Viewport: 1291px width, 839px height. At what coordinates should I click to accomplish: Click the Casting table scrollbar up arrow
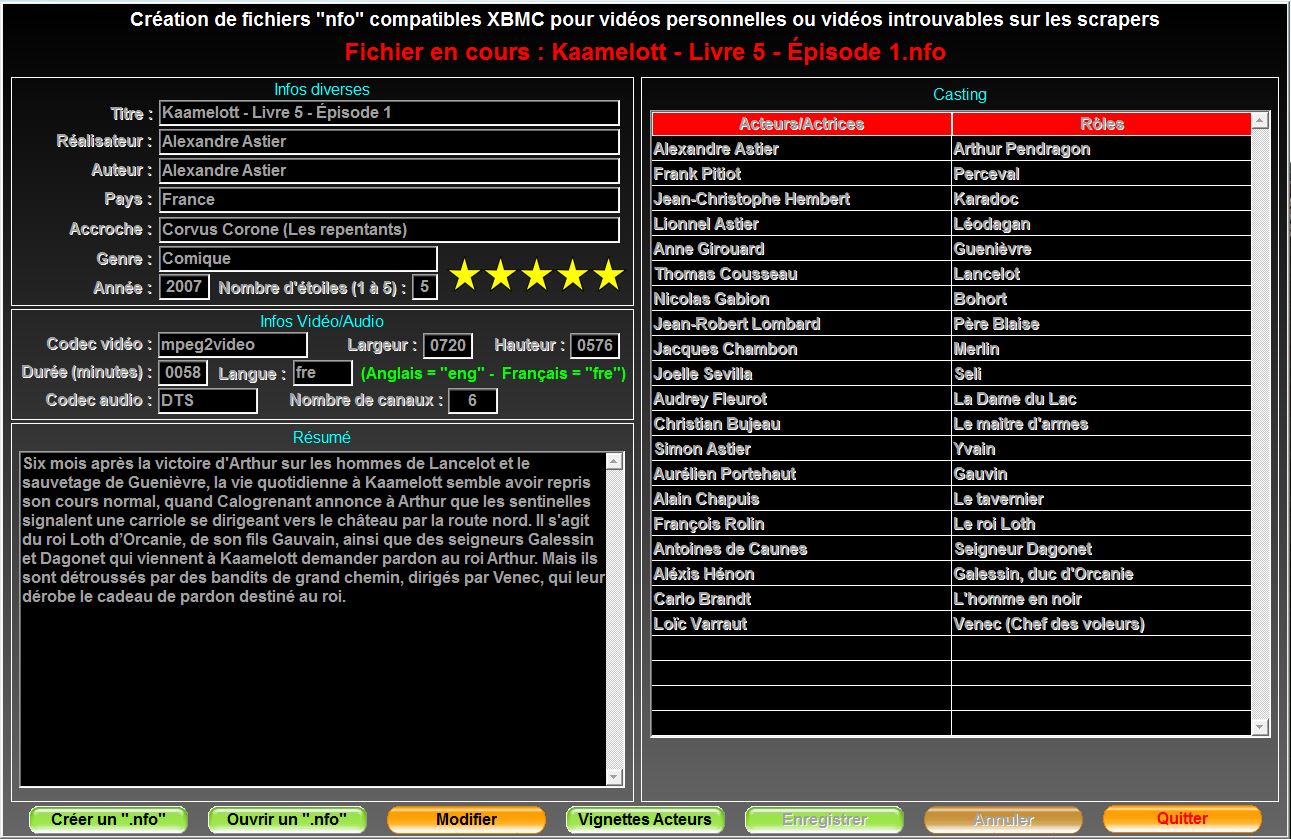(x=1260, y=121)
